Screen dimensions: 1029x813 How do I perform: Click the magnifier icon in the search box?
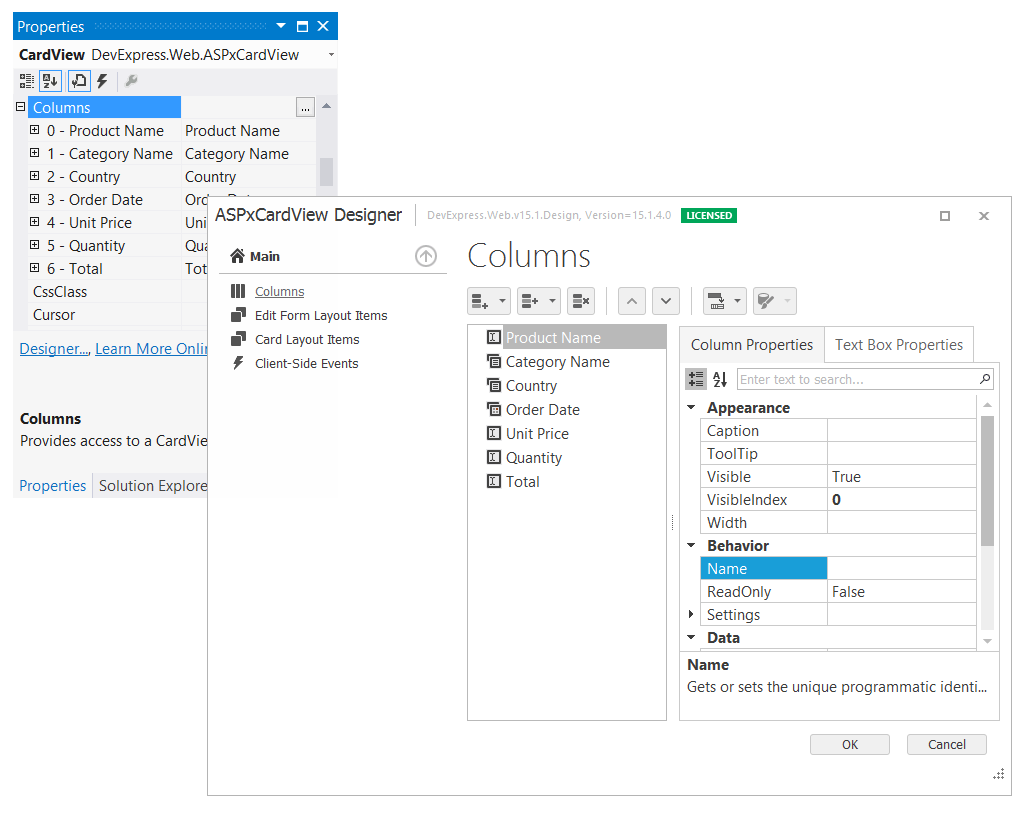coord(985,379)
